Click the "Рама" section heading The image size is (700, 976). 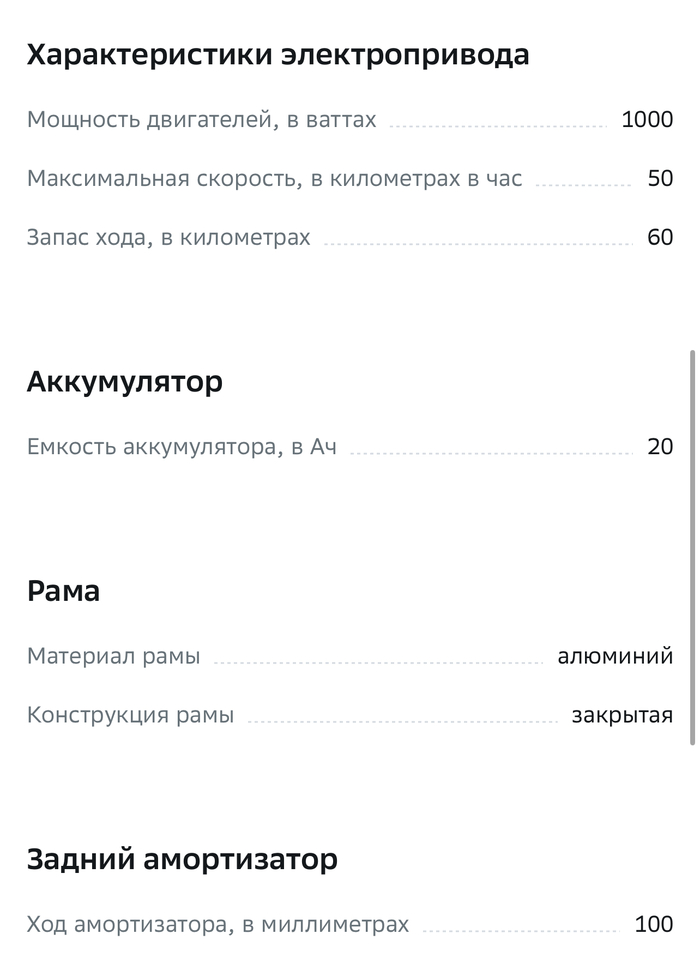pyautogui.click(x=63, y=591)
